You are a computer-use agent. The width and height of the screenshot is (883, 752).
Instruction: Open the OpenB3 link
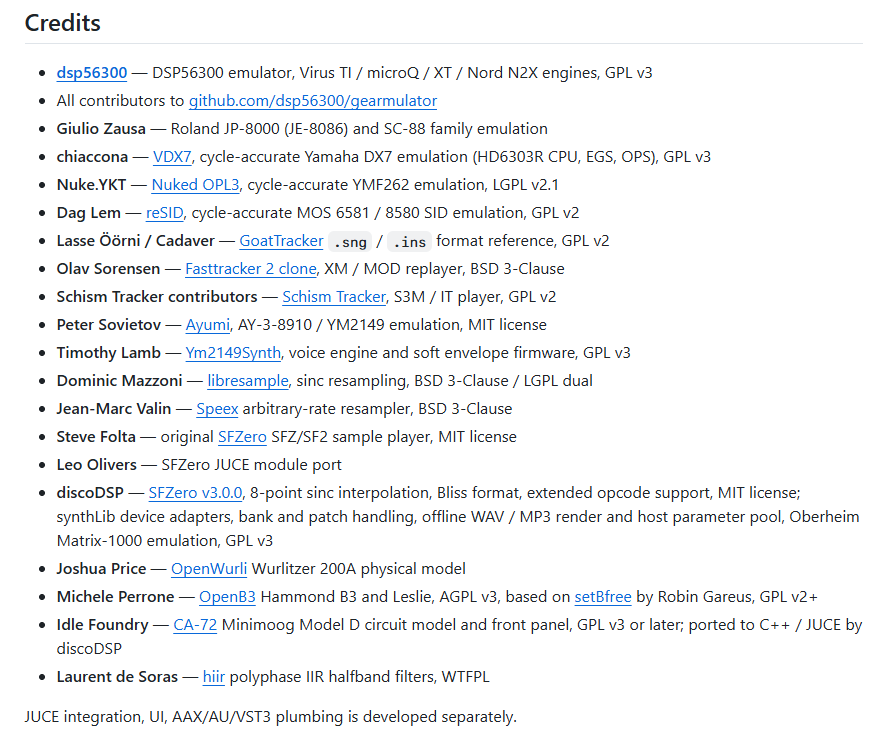(228, 597)
